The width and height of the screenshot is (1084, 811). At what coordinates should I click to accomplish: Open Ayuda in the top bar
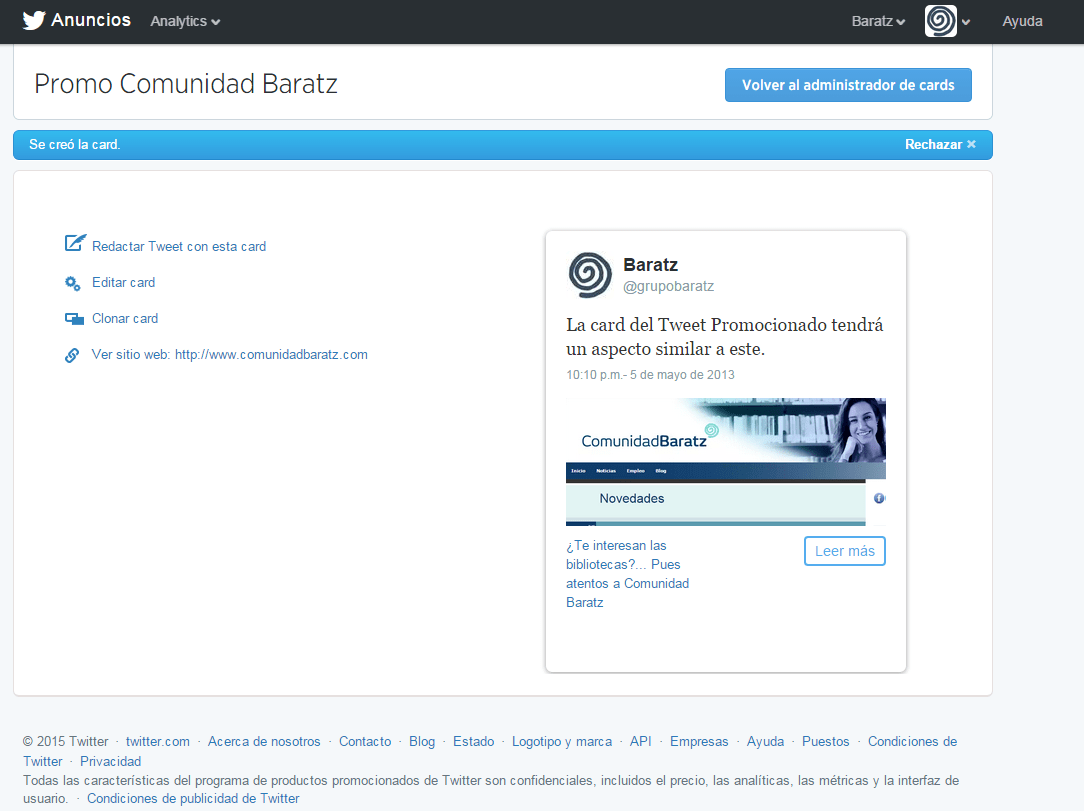(1022, 21)
